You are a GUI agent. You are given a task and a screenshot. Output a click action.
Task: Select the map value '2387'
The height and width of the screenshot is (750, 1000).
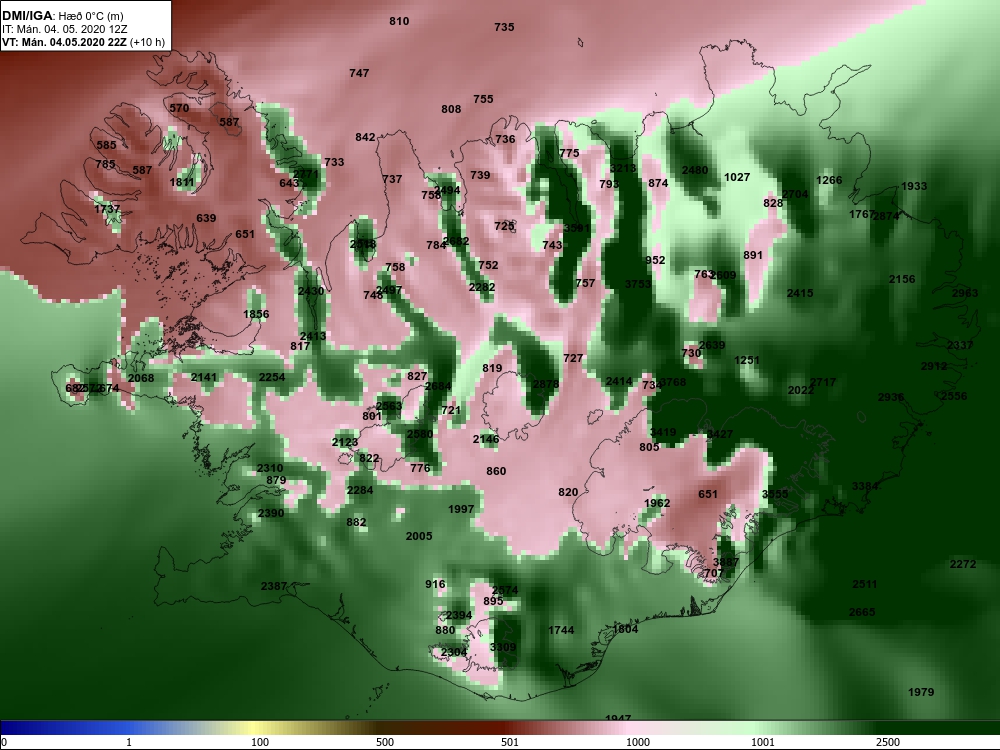274,585
